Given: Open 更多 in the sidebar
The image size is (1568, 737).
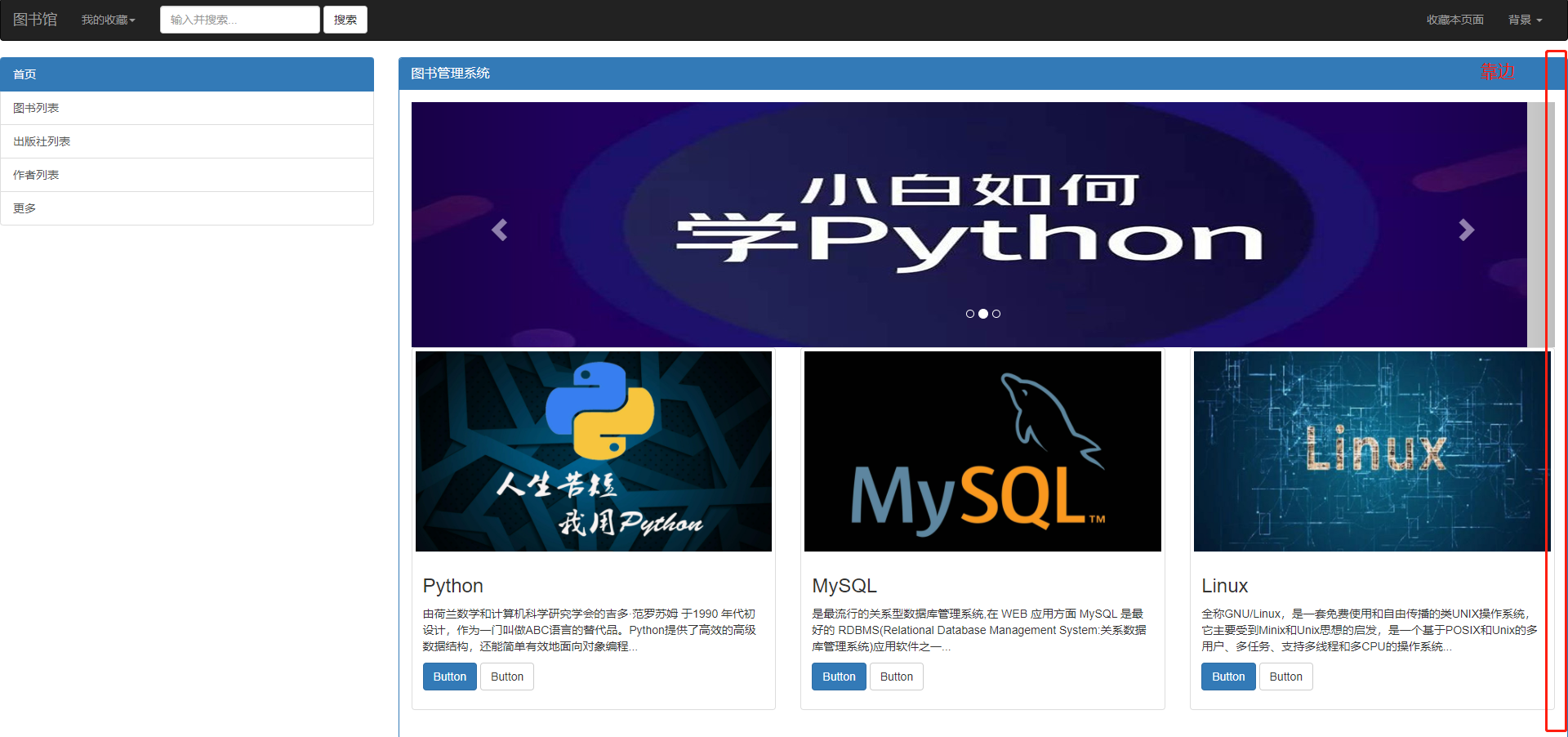Looking at the screenshot, I should (187, 208).
